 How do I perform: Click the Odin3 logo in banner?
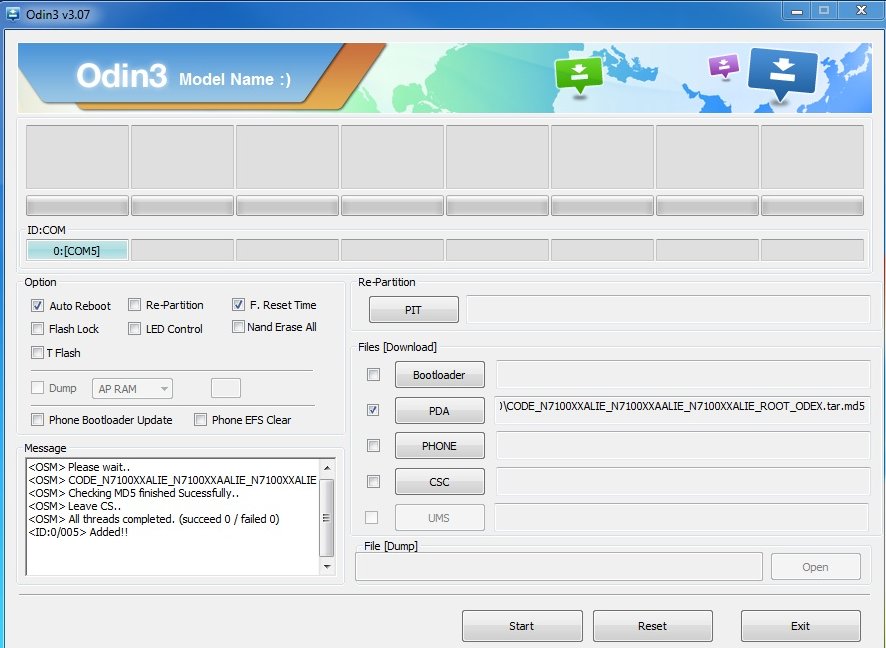(121, 78)
